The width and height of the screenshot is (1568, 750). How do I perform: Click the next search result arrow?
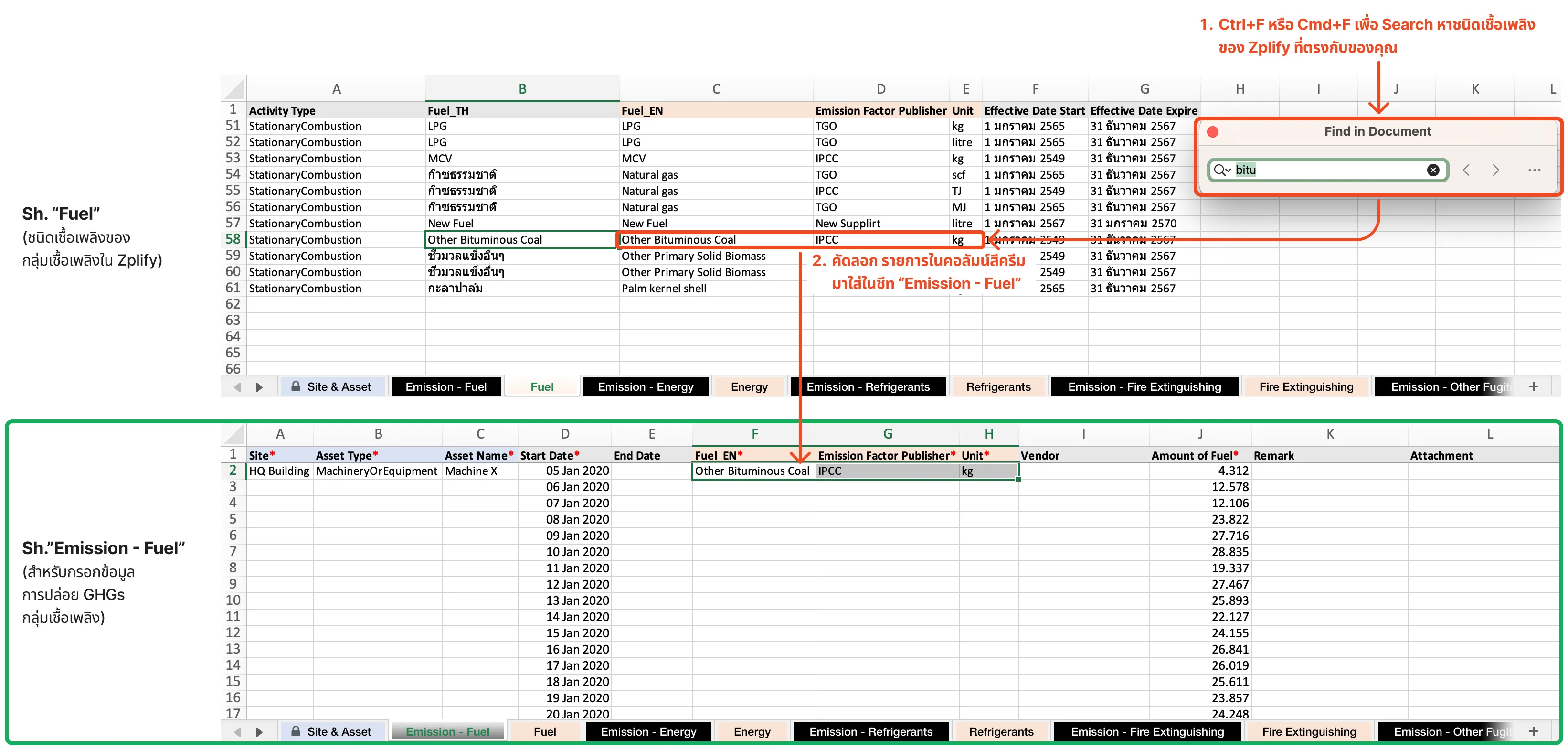[x=1495, y=170]
